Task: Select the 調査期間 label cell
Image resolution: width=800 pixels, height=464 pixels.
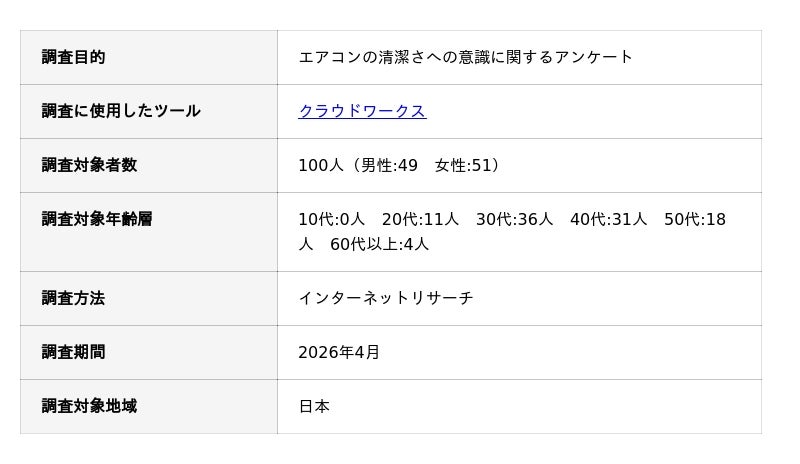Action: 73,352
